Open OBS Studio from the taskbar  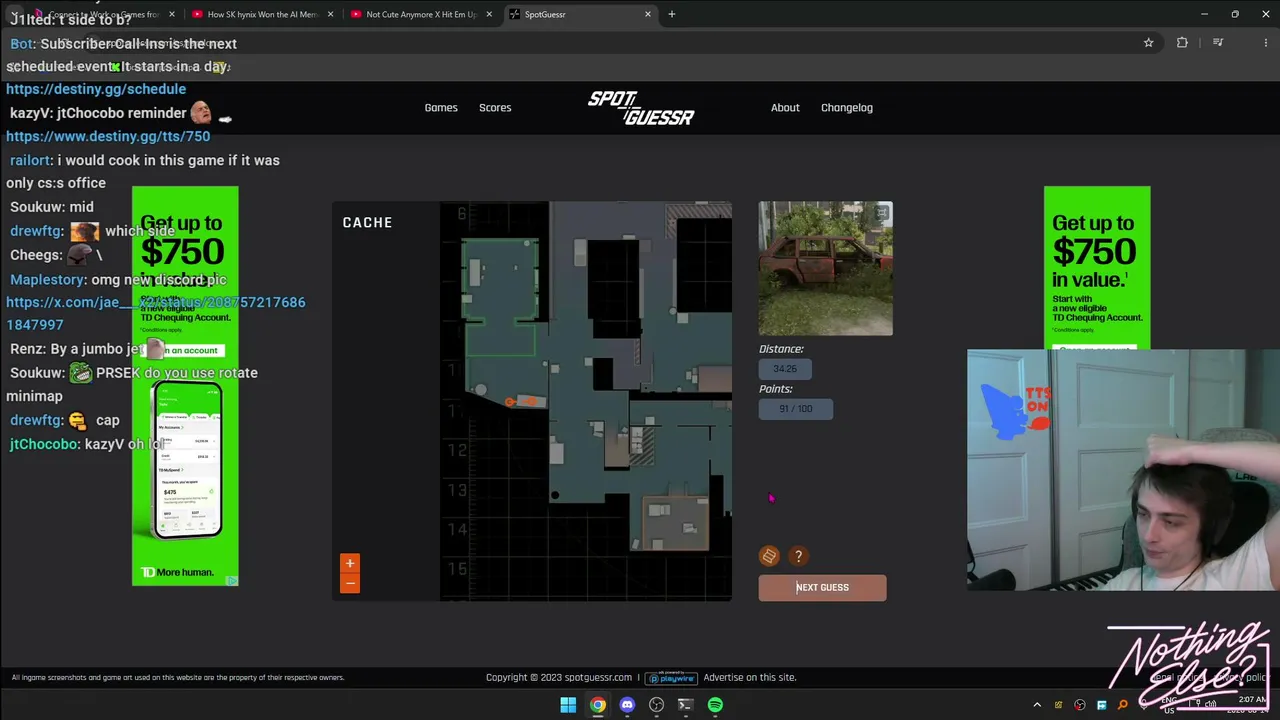(656, 705)
